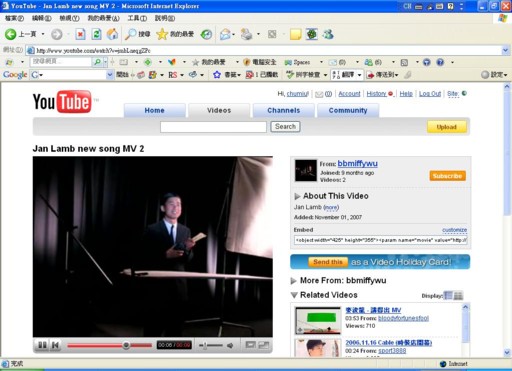Click the IE Home toolbar icon
The width and height of the screenshot is (512, 371).
112,34
